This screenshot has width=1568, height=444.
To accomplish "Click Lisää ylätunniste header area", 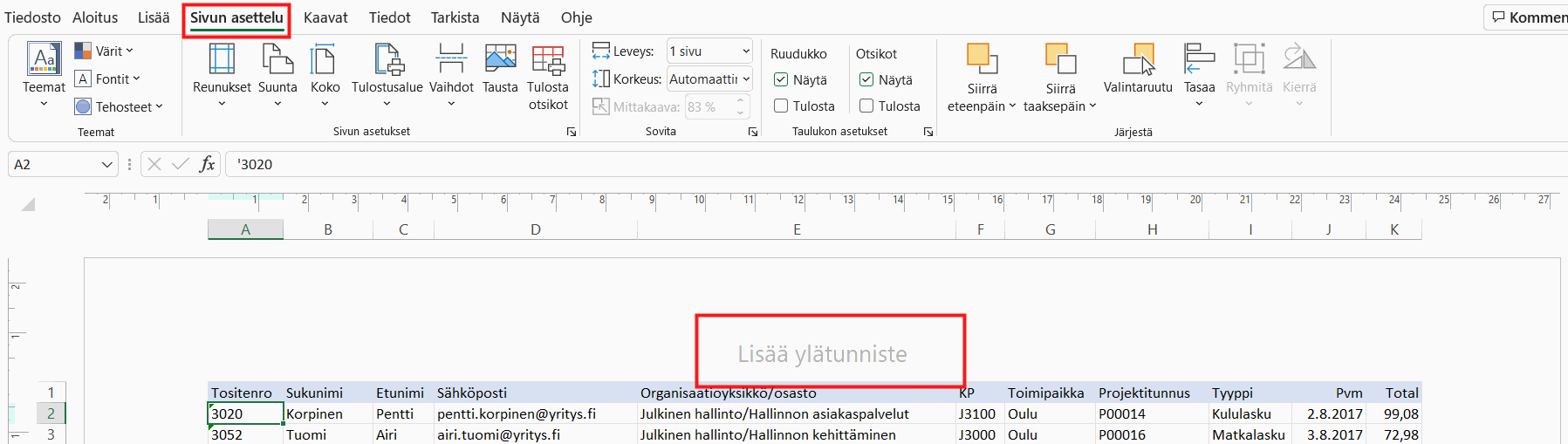I will 823,354.
